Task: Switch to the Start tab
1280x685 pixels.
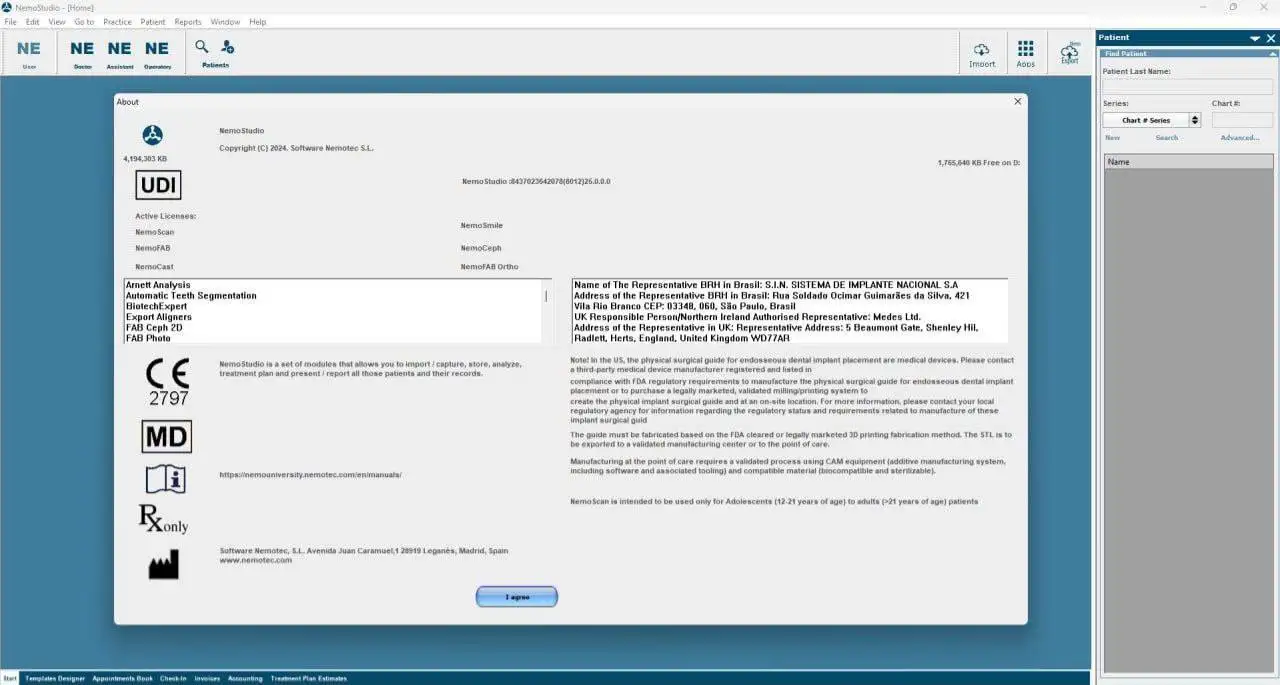Action: (10, 679)
